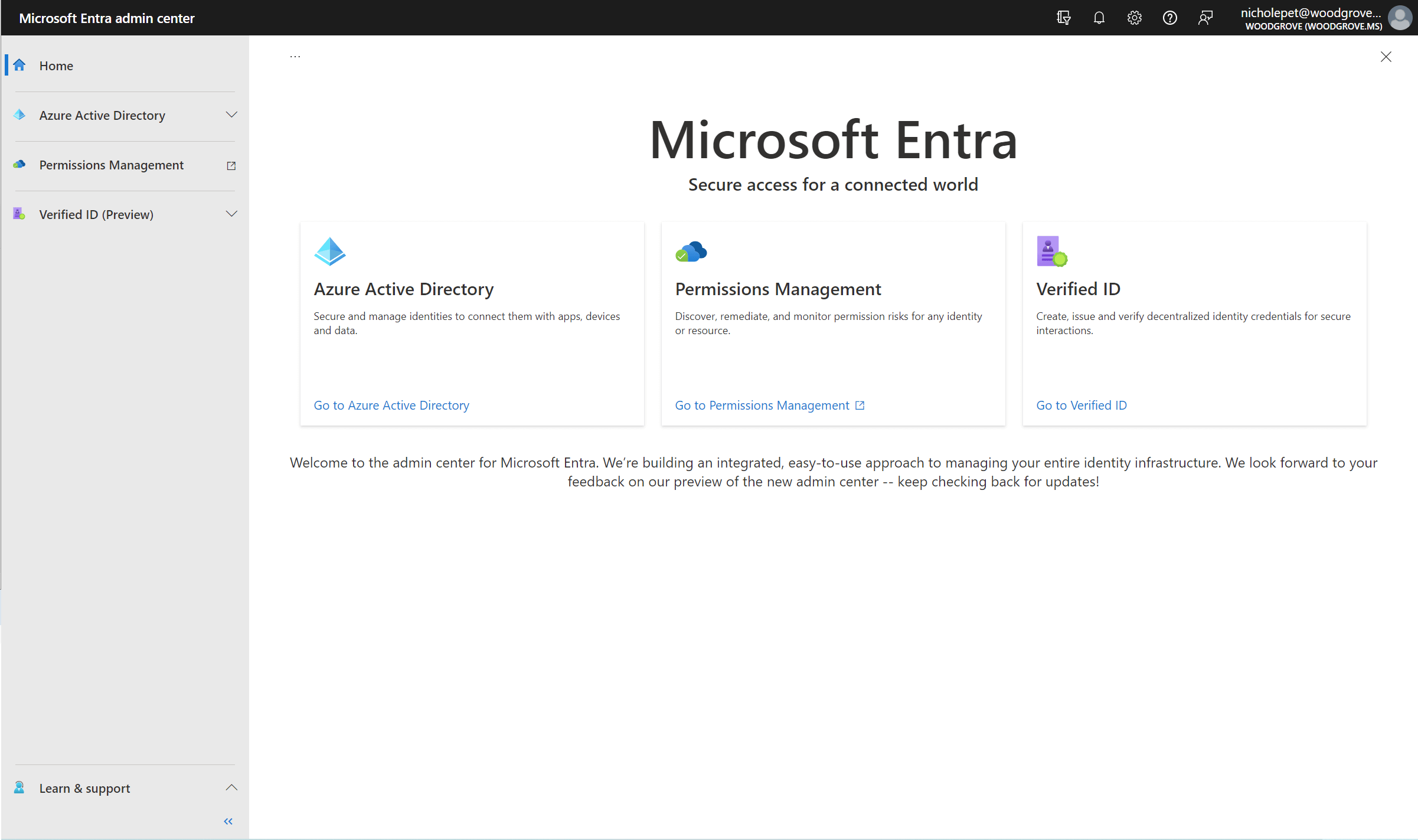
Task: Open the notifications bell icon
Action: coord(1099,18)
